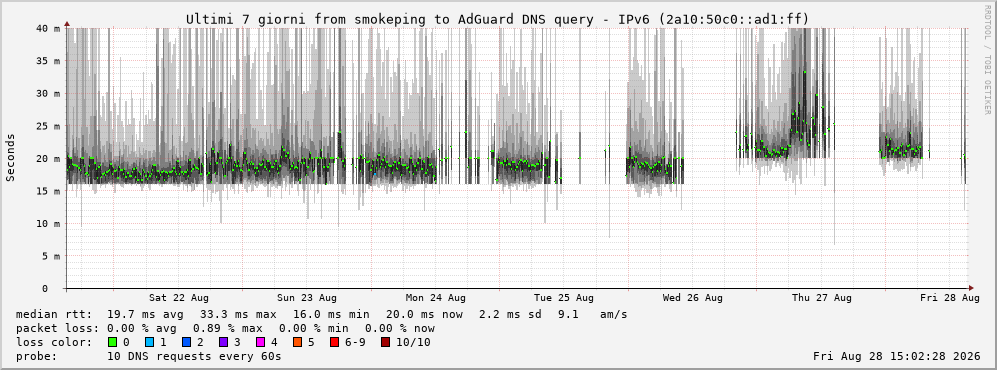The image size is (997, 370).
Task: Click the dark red 10/10 loss swatch
Action: [385, 342]
